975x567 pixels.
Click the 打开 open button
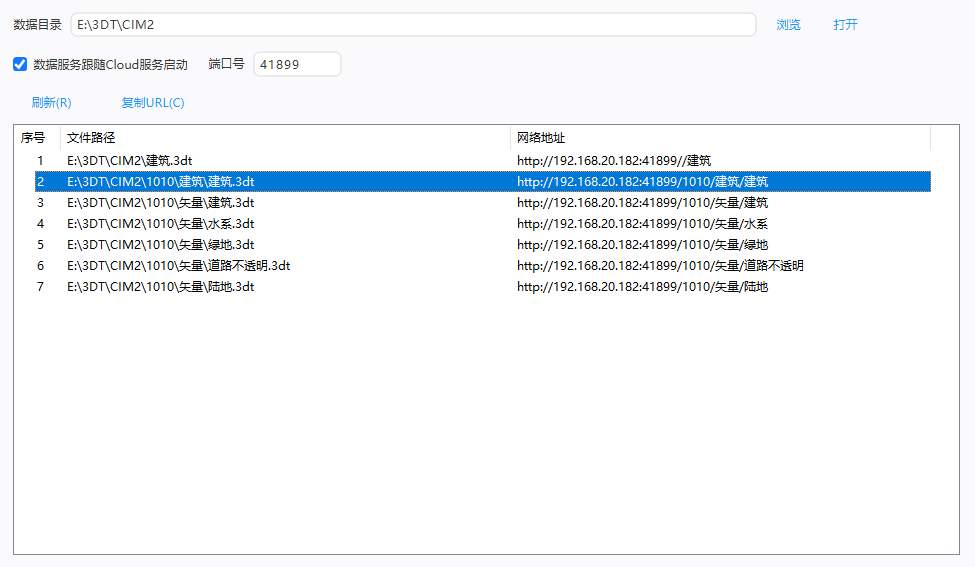coord(845,25)
